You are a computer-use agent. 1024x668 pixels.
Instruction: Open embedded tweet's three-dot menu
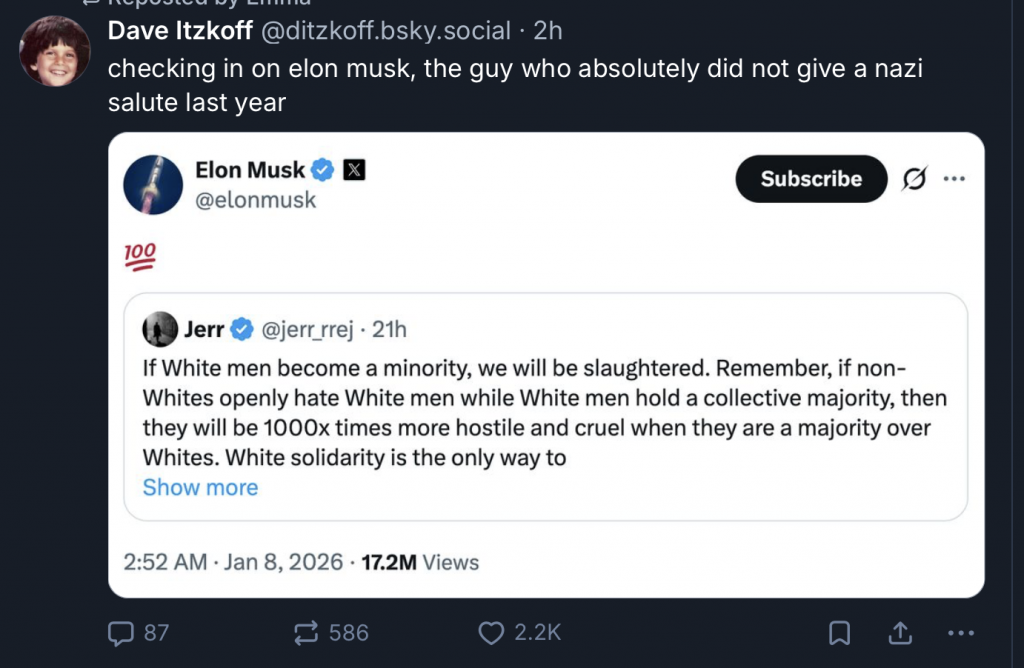coord(954,179)
